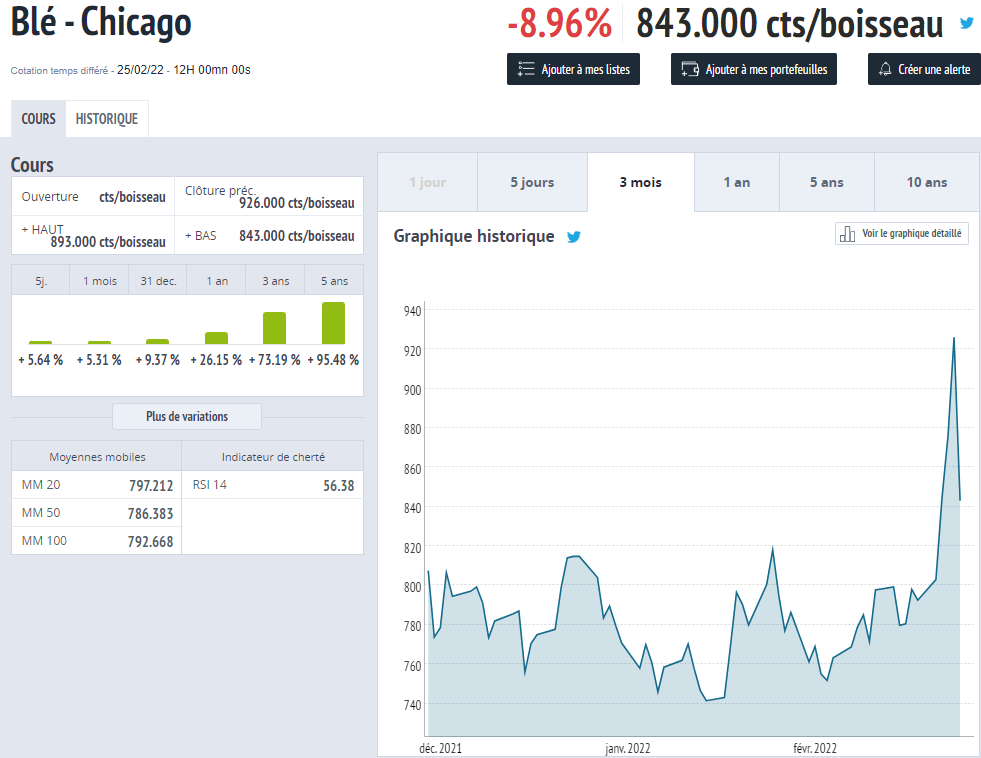Click the déc. 2021 x-axis label

click(x=440, y=748)
